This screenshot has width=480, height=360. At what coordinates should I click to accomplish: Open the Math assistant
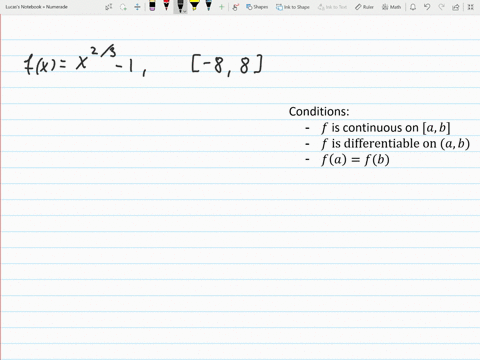[x=391, y=7]
